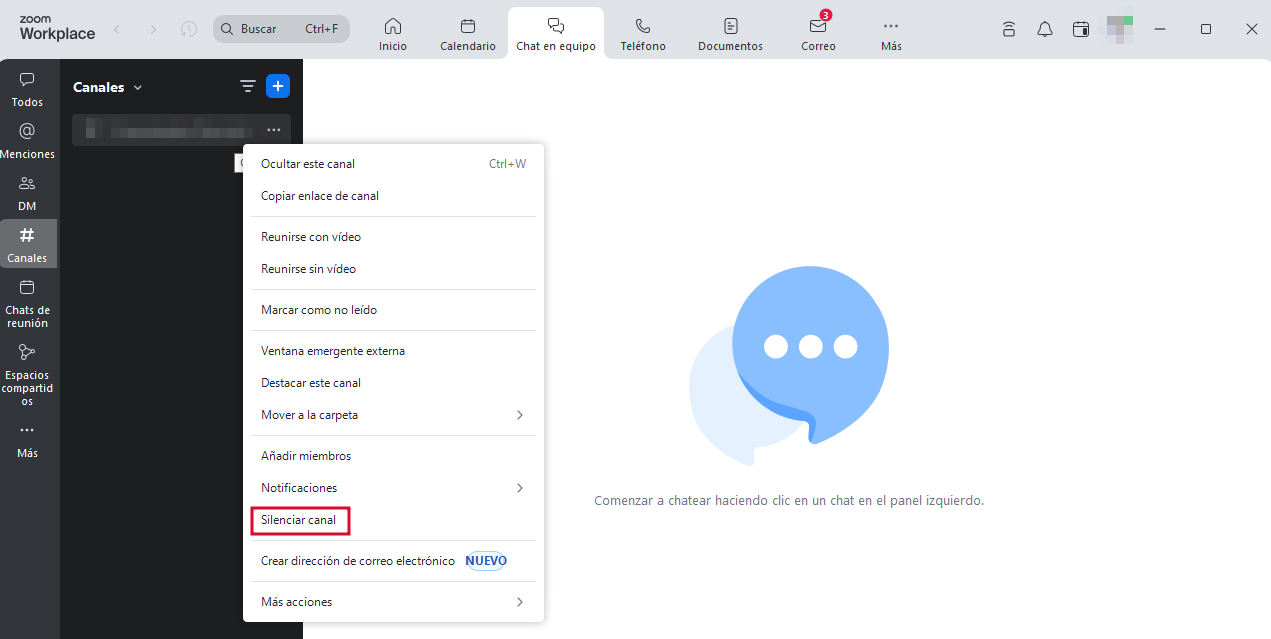Expand the Notificaciones submenu
Viewport: 1271px width, 639px height.
(392, 488)
